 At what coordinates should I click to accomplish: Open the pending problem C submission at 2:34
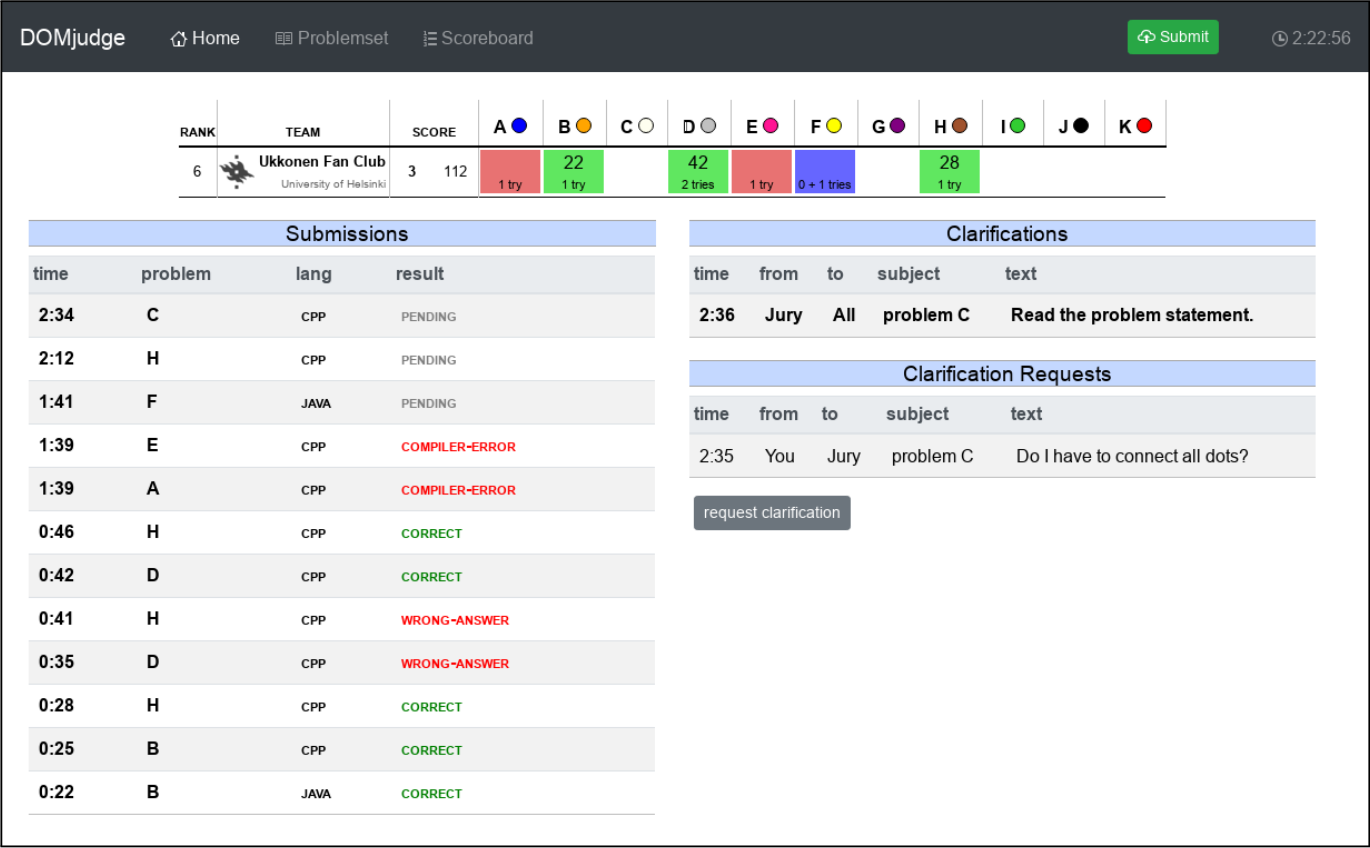click(x=342, y=316)
